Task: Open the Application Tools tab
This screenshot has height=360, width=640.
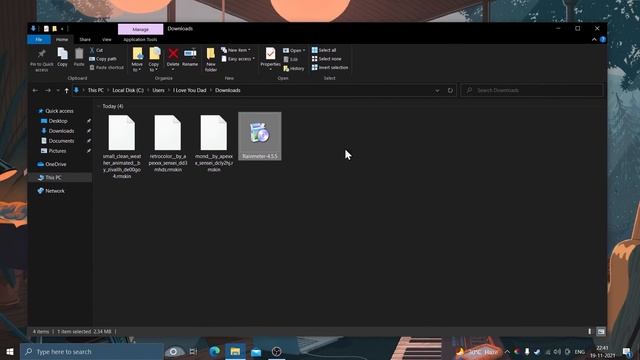Action: pyautogui.click(x=140, y=40)
